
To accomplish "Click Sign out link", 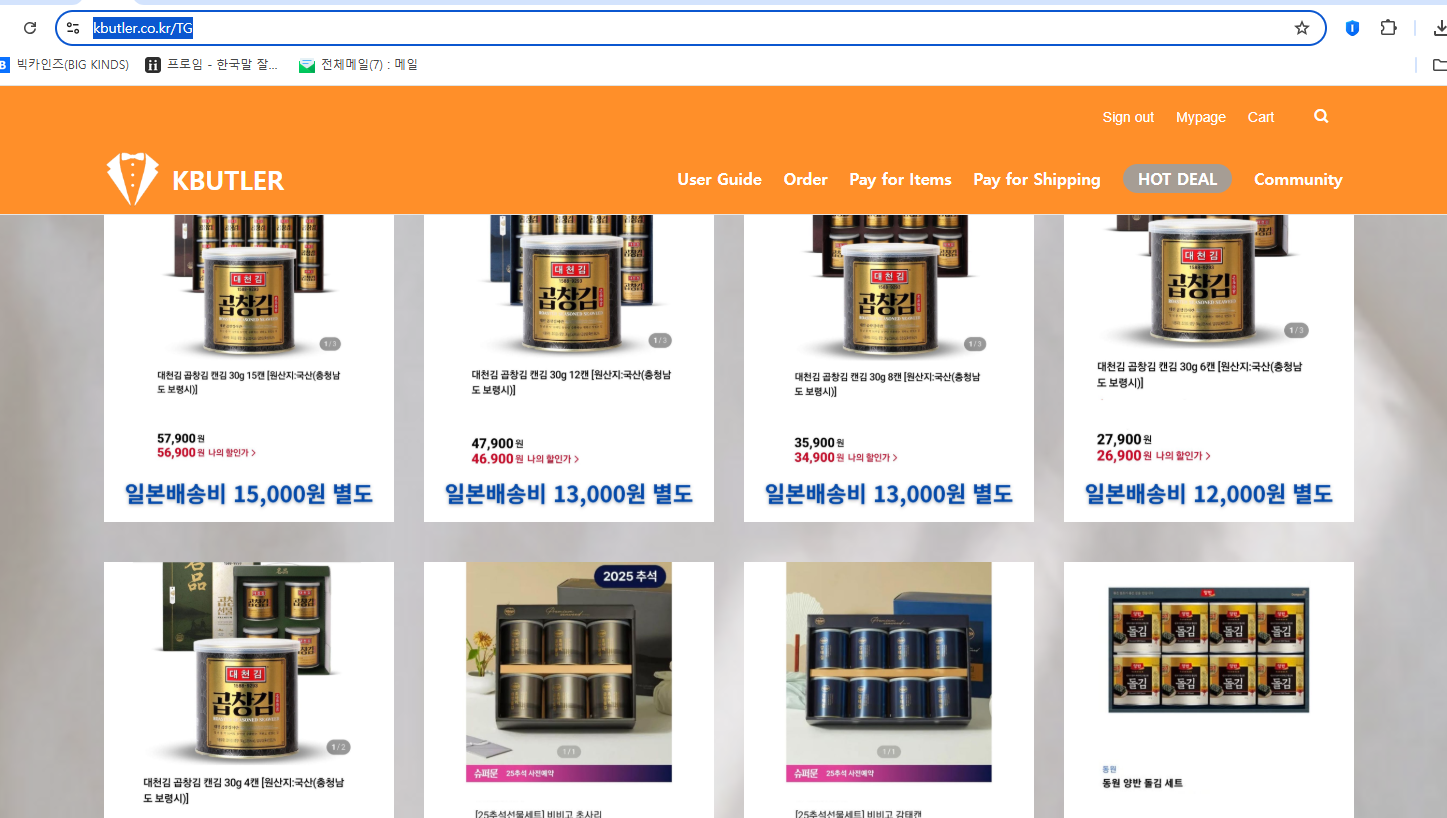I will point(1128,117).
